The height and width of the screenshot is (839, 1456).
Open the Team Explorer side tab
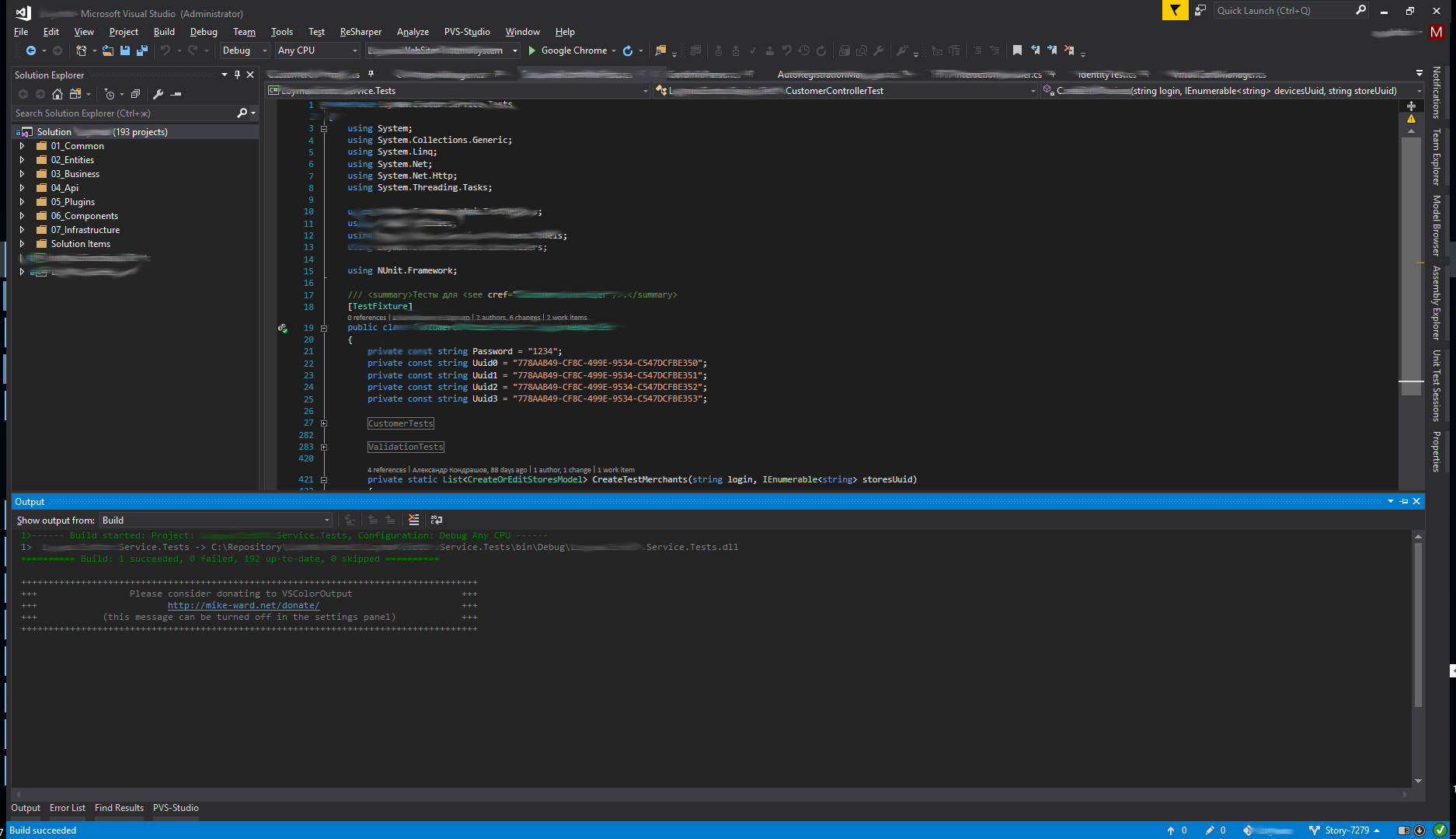tap(1436, 156)
